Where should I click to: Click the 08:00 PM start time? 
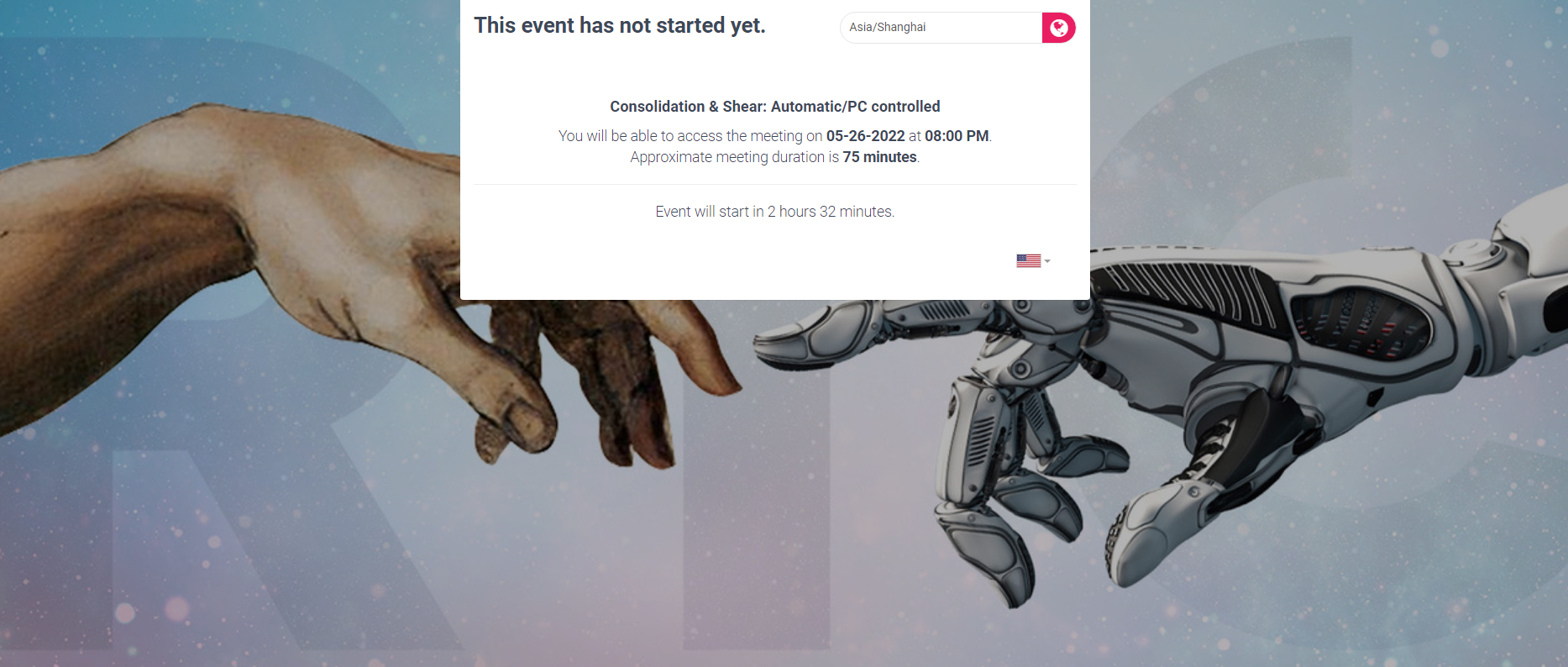coord(957,136)
